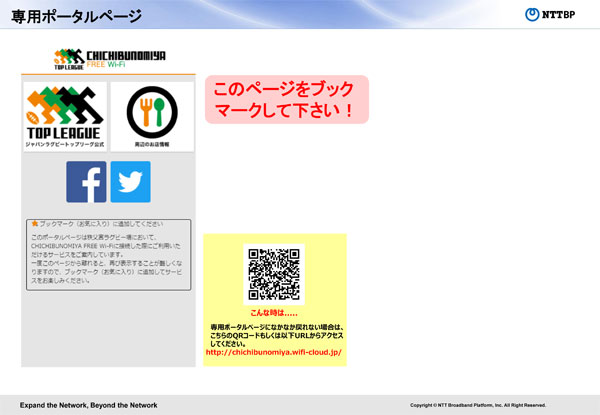Open the nearby restaurant info tile
Image resolution: width=600 pixels, height=415 pixels.
(x=152, y=117)
